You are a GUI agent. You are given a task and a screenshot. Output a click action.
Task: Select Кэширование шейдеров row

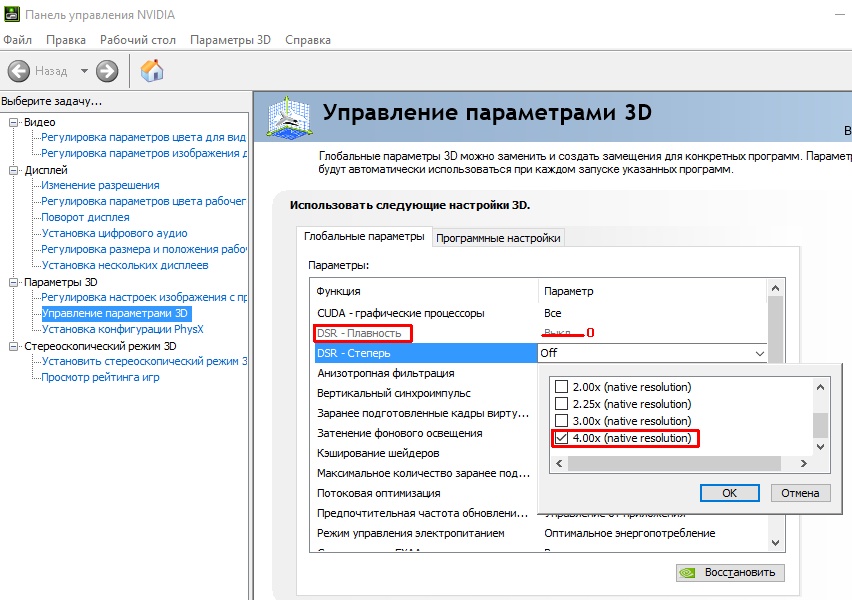tap(424, 453)
